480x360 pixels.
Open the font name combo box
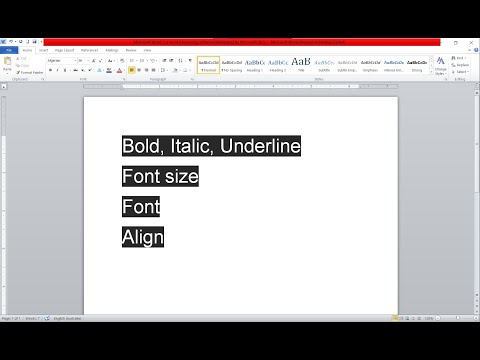(61, 61)
